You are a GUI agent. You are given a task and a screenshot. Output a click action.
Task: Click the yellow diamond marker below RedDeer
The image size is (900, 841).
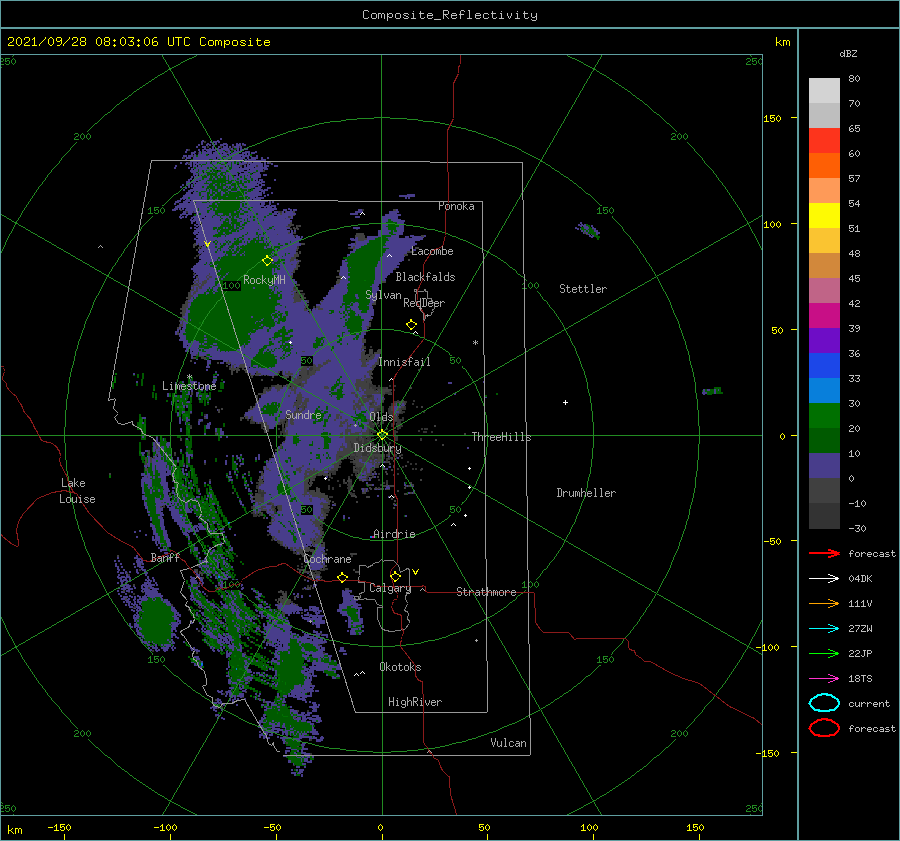(411, 324)
